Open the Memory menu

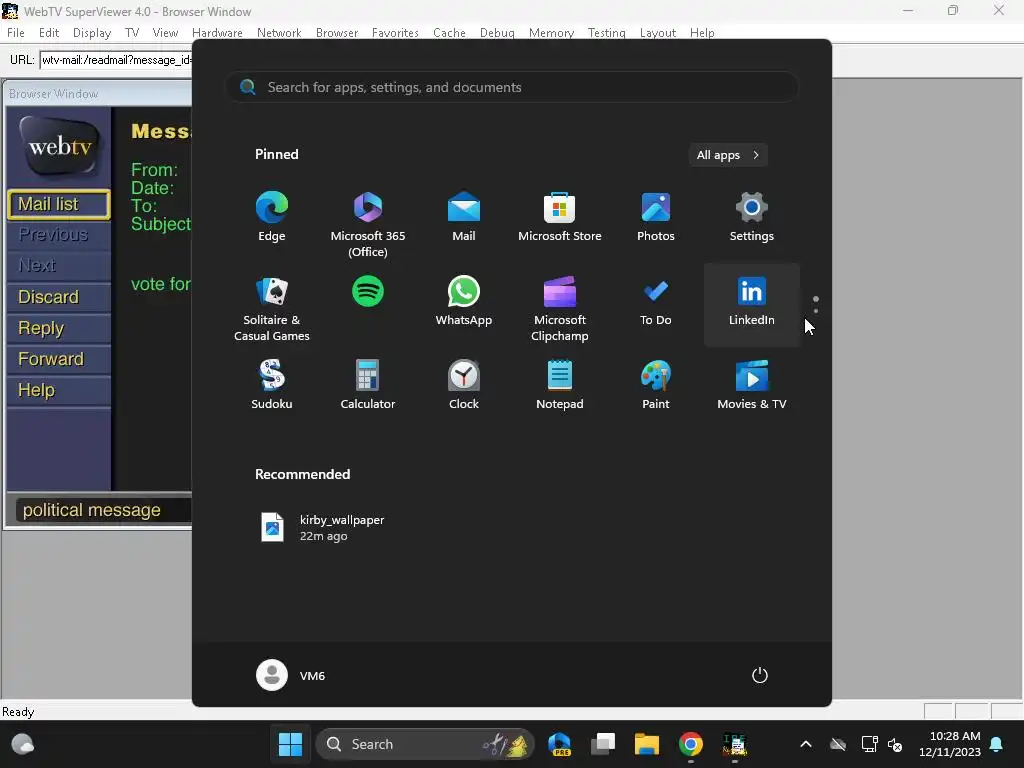tap(551, 33)
